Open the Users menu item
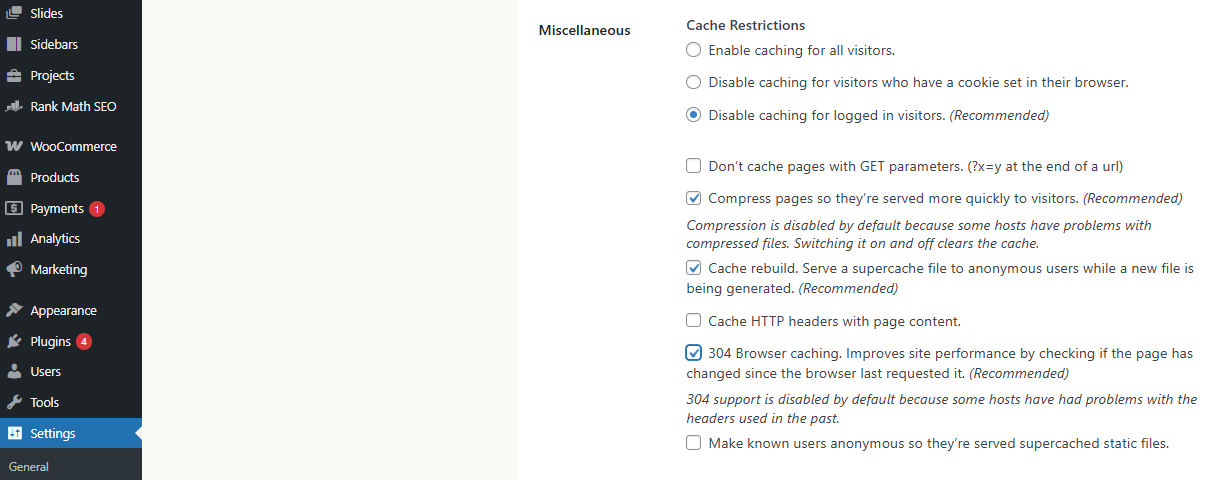Screen dimensions: 1213x480 pyautogui.click(x=45, y=372)
